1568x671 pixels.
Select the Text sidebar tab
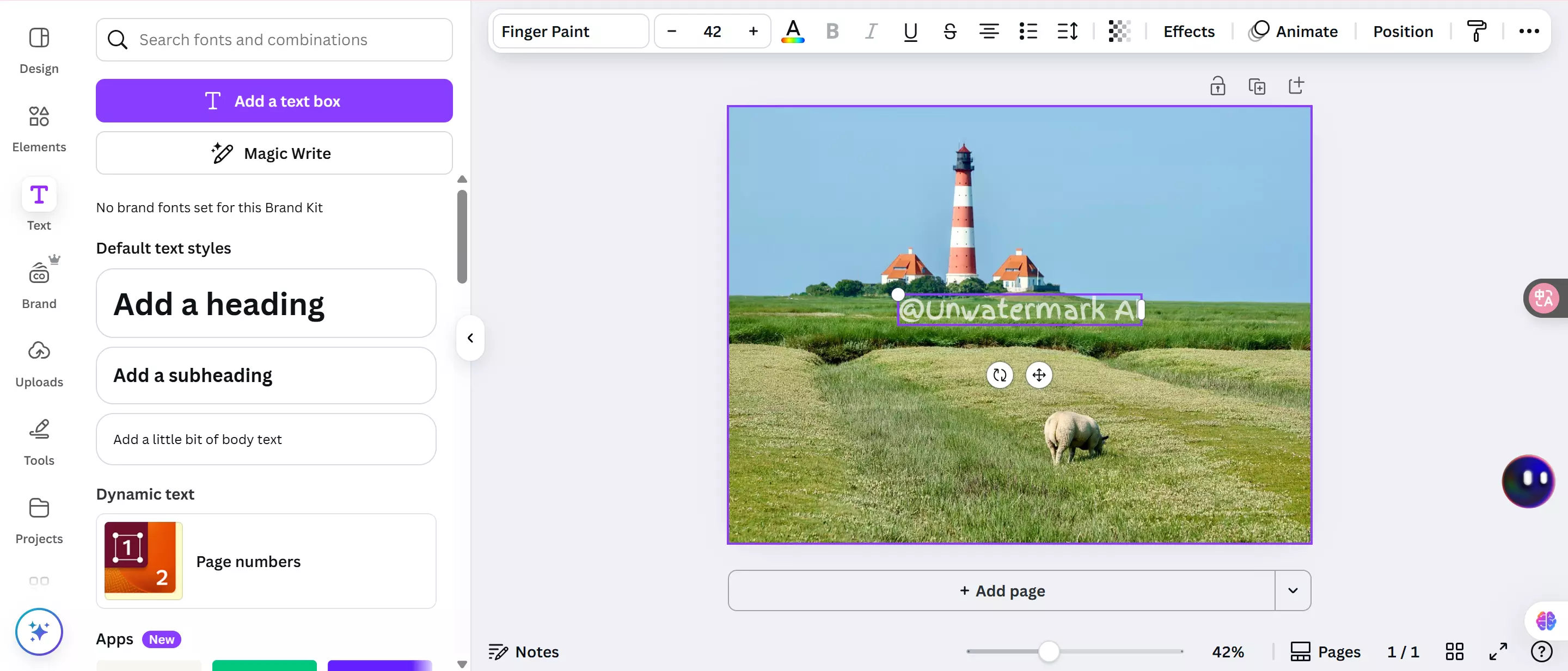(x=39, y=205)
